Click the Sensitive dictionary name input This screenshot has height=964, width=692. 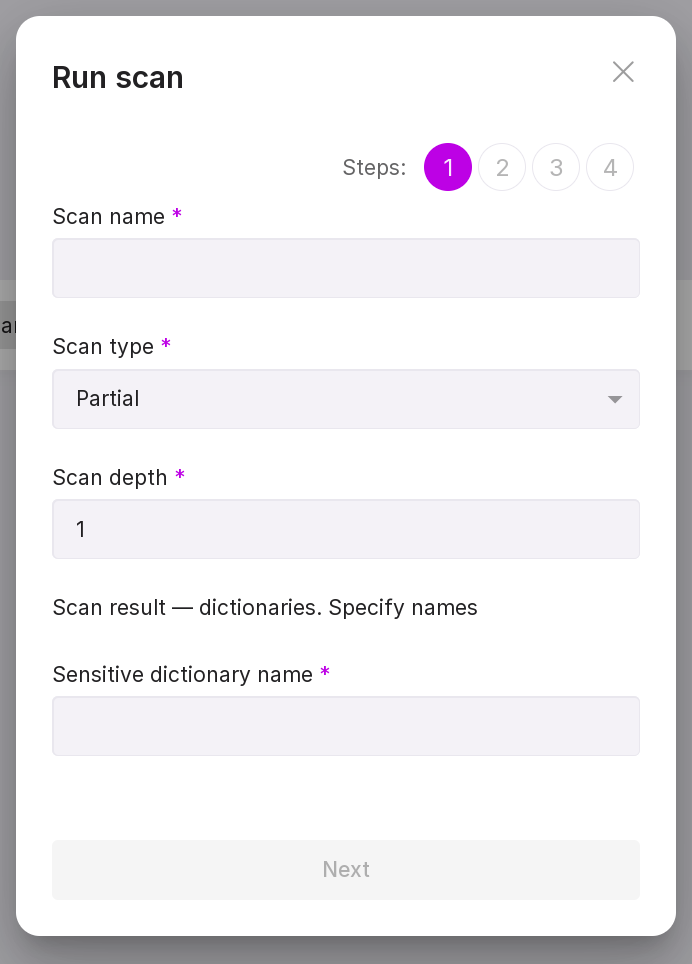click(346, 726)
